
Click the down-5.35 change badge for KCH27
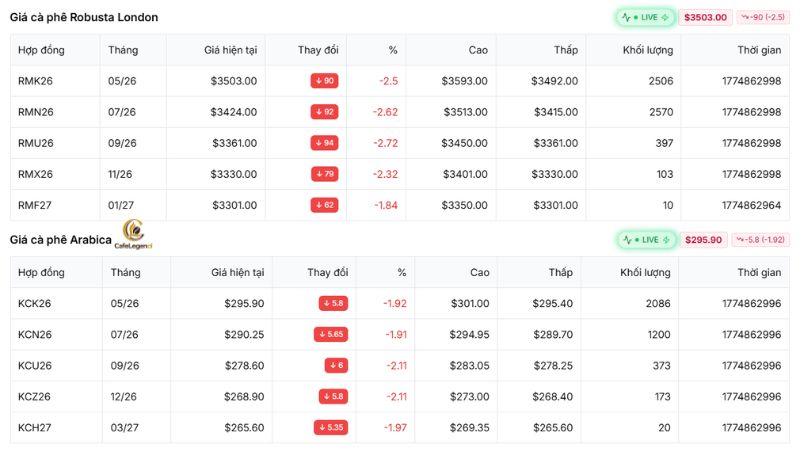(x=331, y=428)
